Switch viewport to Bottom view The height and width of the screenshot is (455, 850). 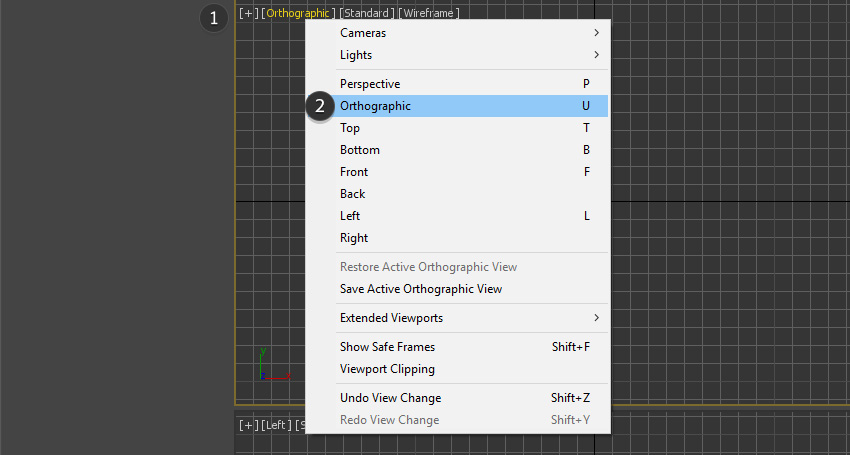click(x=360, y=150)
